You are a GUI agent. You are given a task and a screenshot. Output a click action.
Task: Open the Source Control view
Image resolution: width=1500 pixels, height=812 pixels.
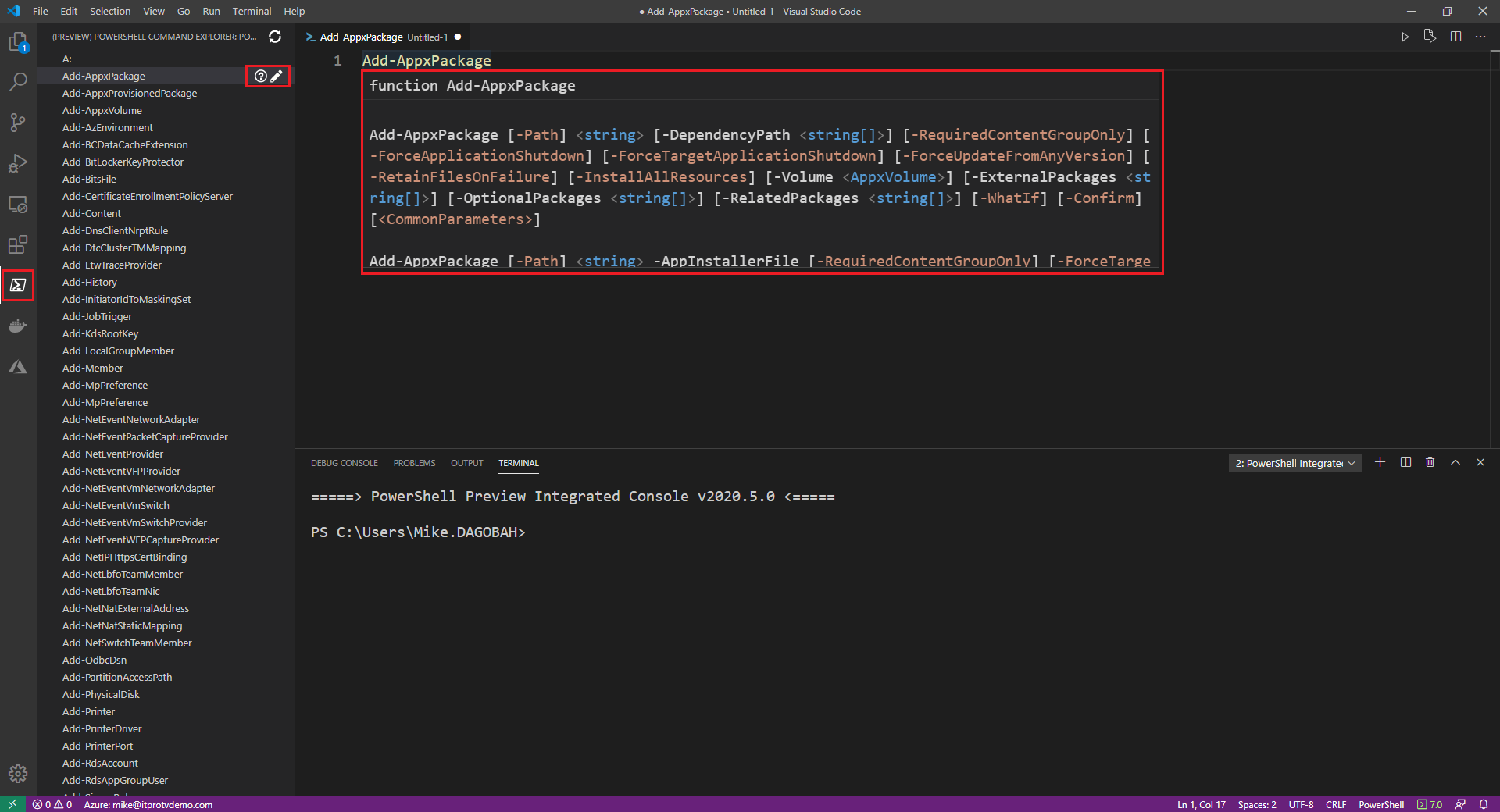click(18, 122)
